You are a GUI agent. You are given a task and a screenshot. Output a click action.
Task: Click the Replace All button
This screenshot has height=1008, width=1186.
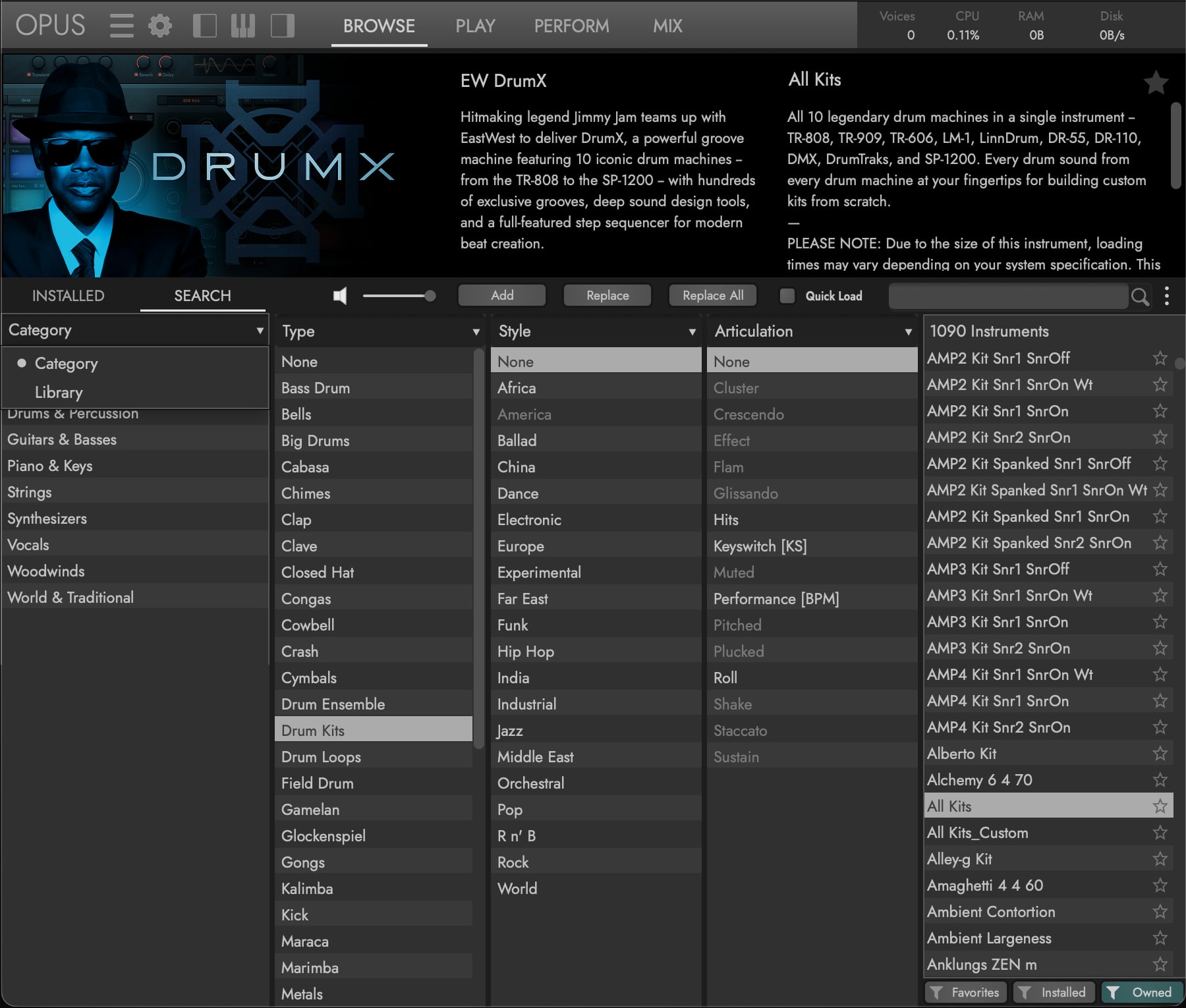tap(713, 295)
